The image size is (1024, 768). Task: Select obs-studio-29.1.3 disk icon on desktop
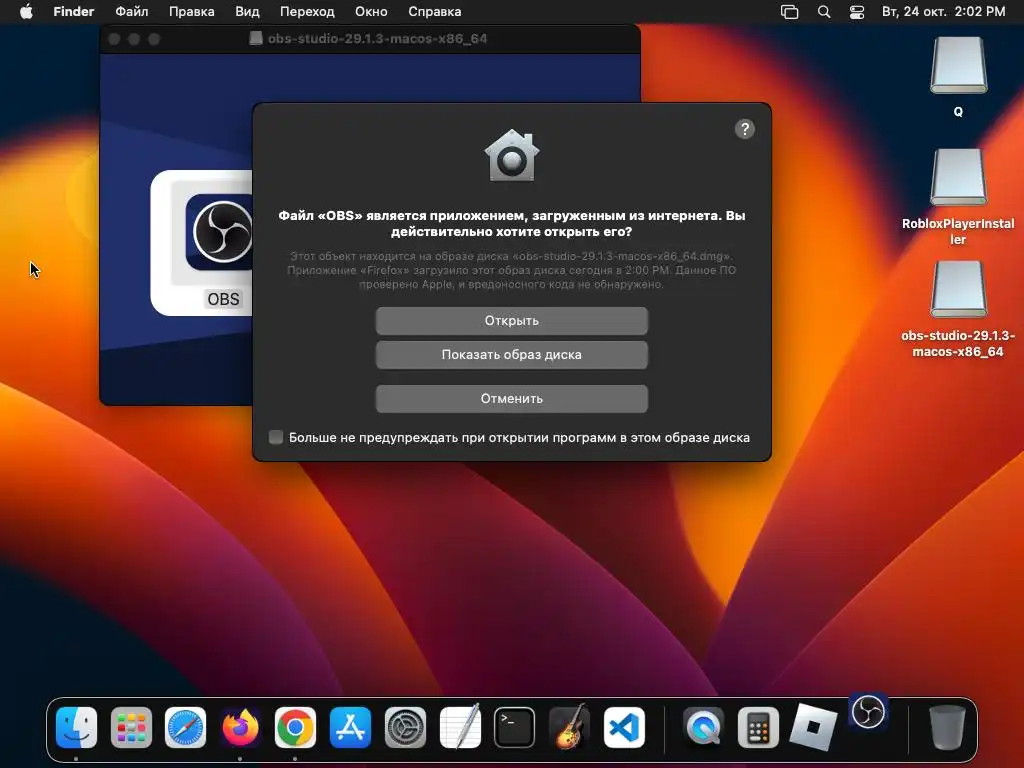(x=958, y=289)
